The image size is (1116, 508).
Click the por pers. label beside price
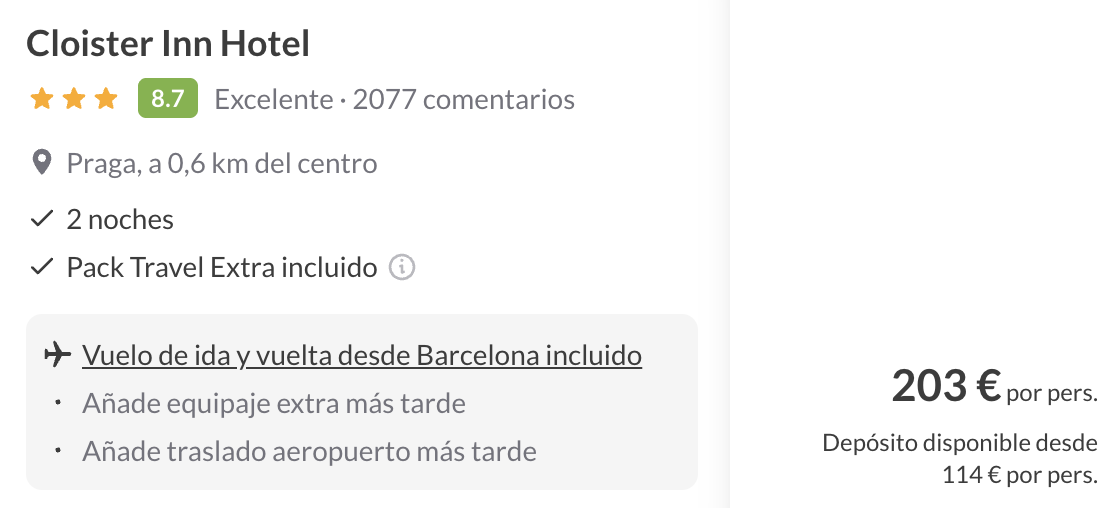[x=1052, y=393]
